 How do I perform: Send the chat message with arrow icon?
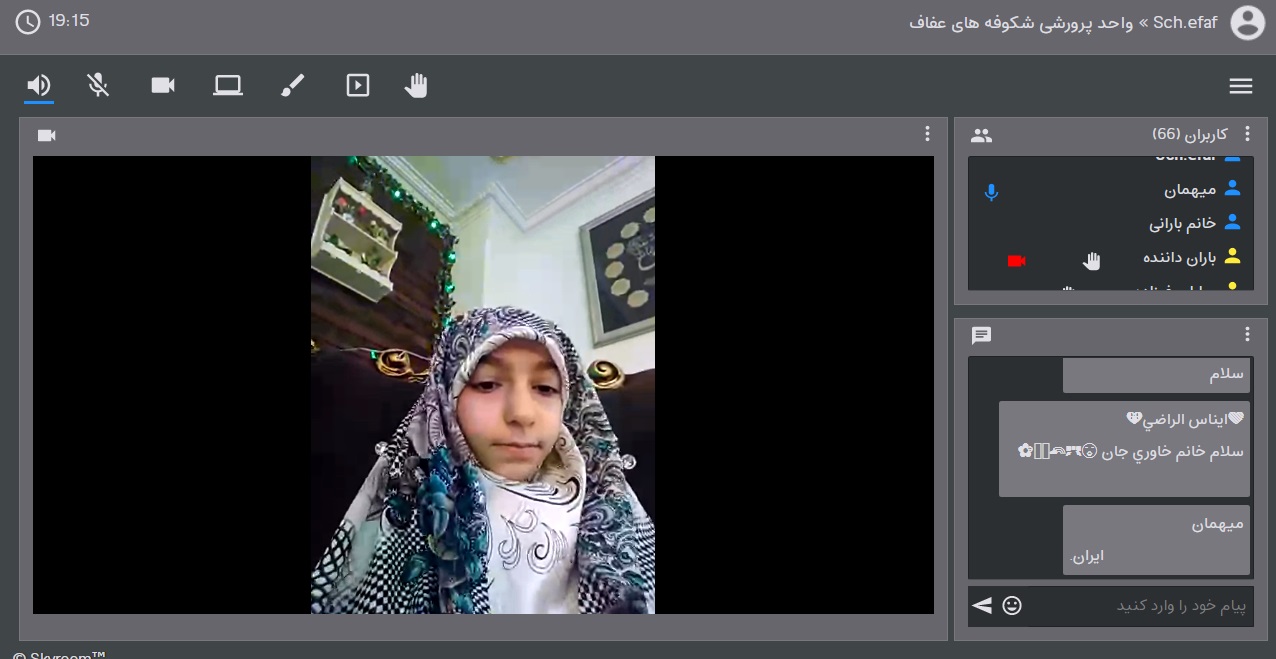[x=982, y=605]
